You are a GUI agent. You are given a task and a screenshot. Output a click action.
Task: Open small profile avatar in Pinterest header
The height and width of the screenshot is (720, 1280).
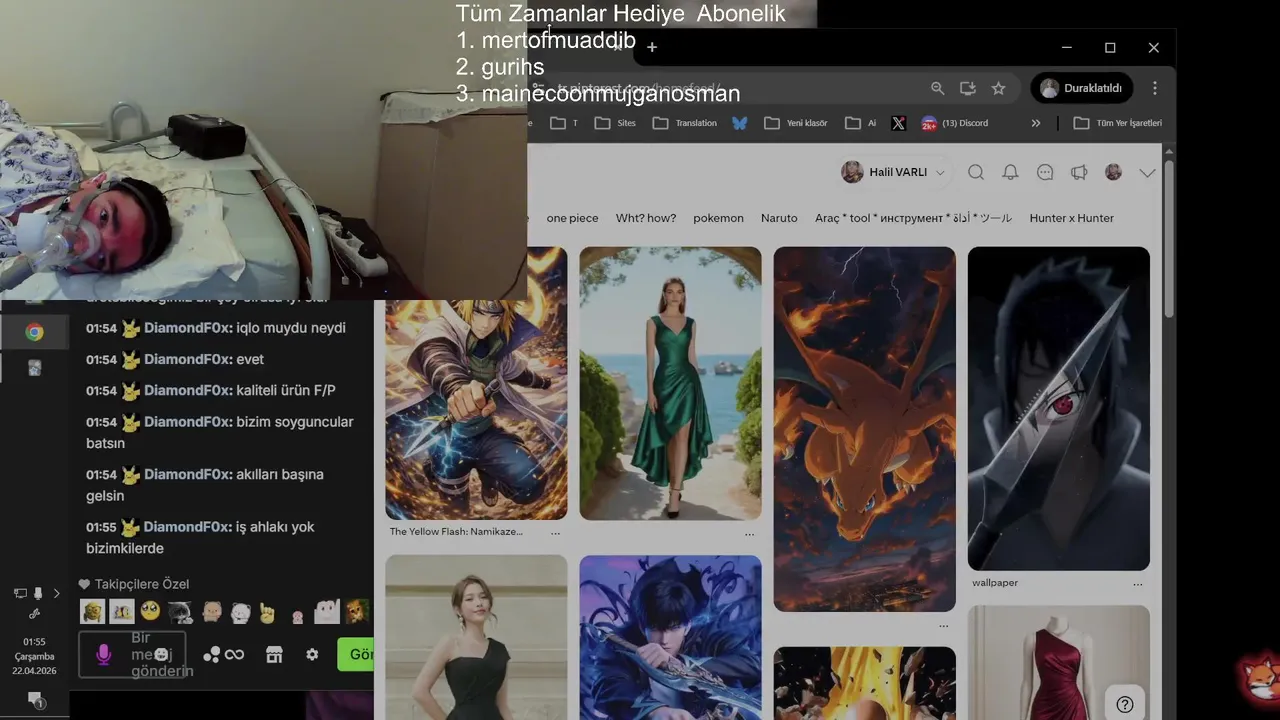[x=1113, y=172]
